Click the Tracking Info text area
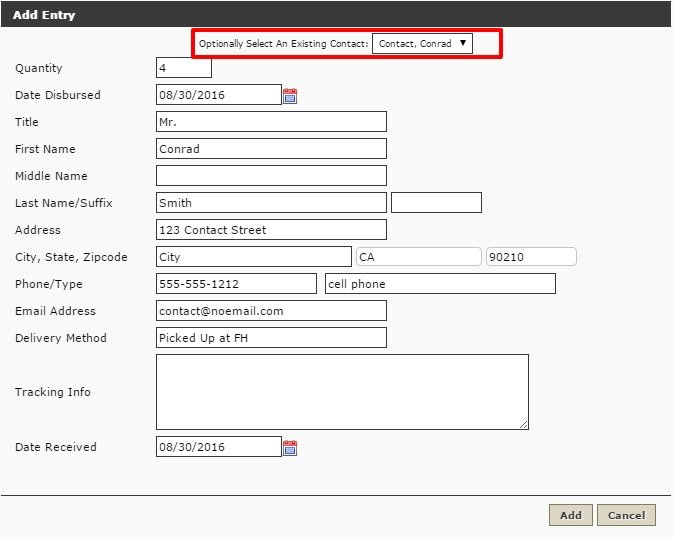The image size is (673, 537). click(x=343, y=392)
